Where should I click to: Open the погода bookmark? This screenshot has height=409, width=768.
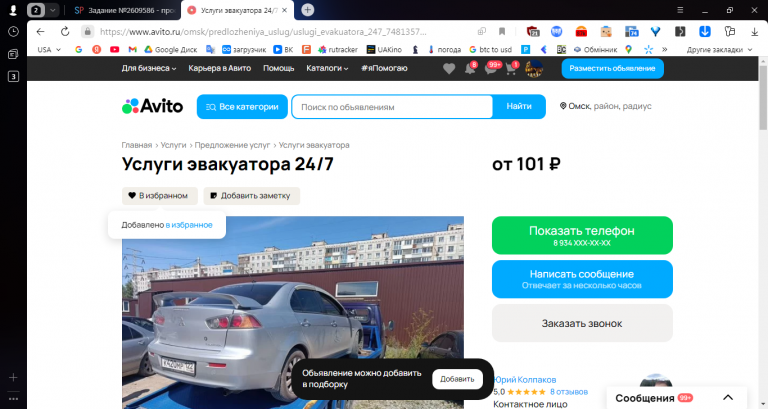click(x=444, y=49)
